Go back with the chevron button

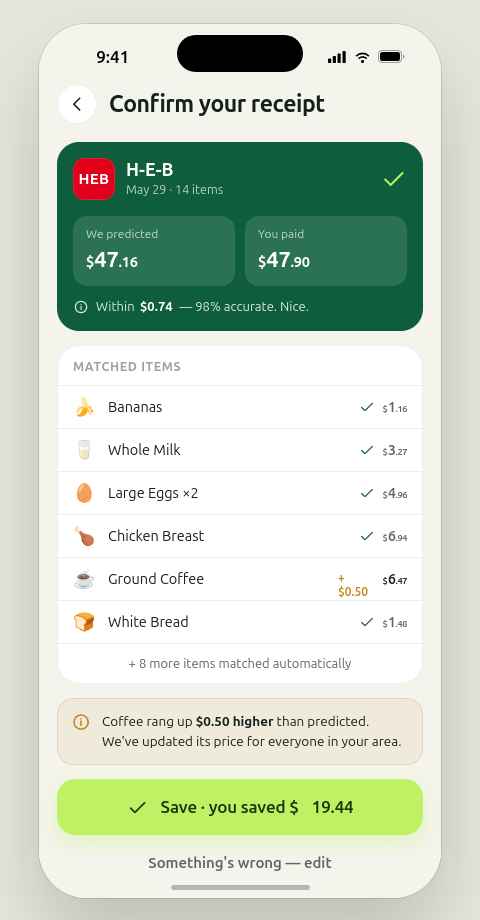pyautogui.click(x=77, y=104)
